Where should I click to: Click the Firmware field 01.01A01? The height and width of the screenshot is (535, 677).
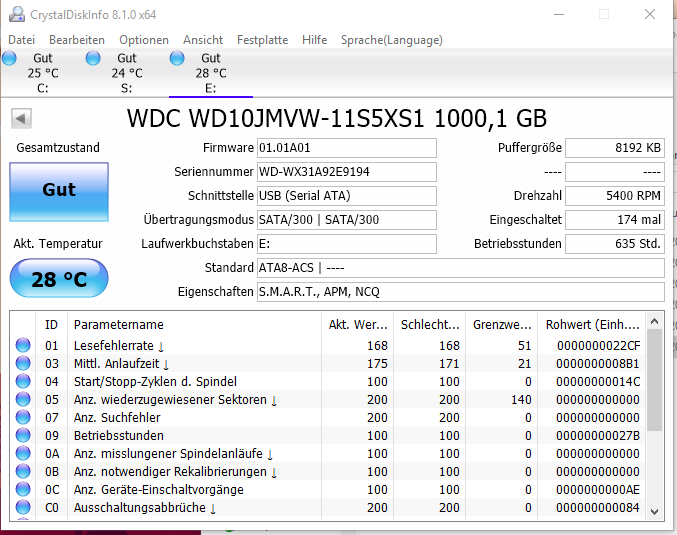click(347, 148)
